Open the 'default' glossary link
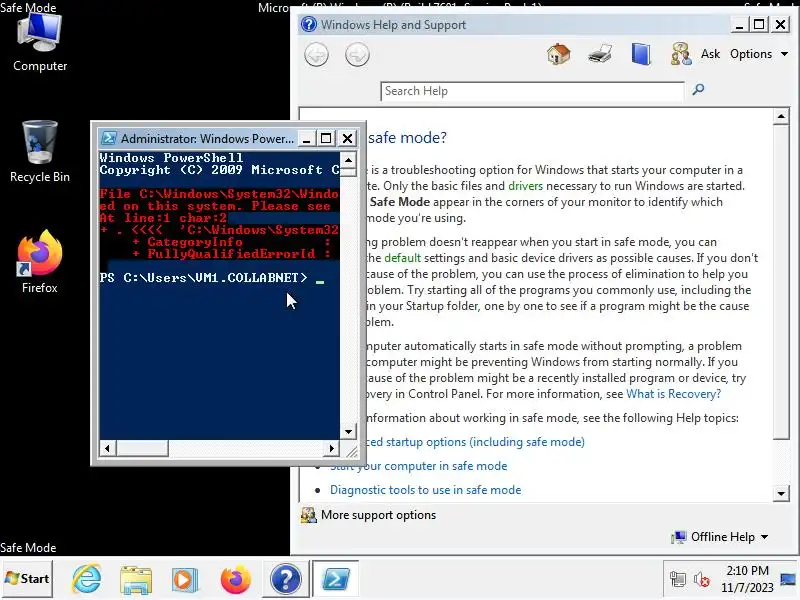This screenshot has width=800, height=600. [403, 258]
